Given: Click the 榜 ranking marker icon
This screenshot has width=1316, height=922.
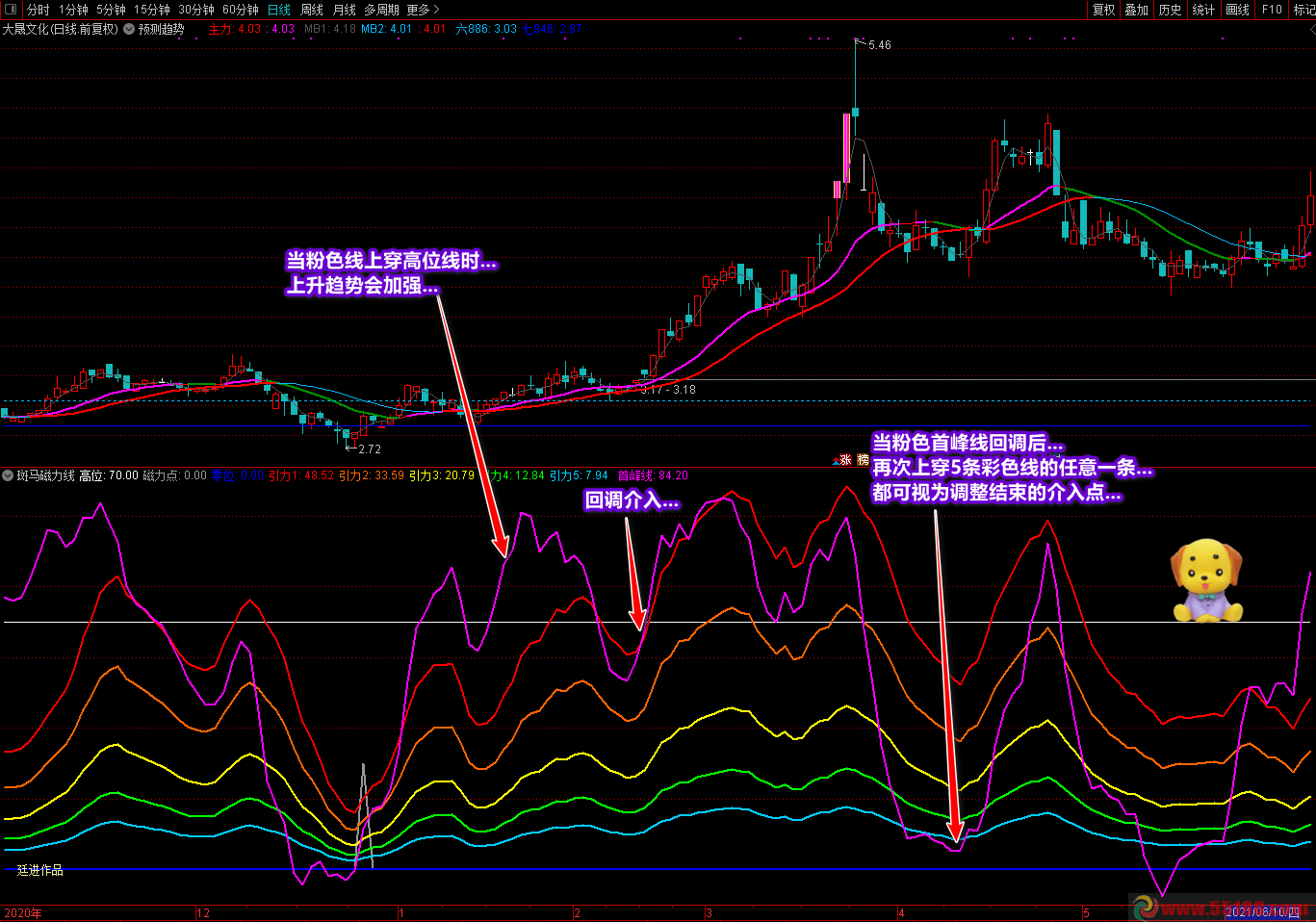Looking at the screenshot, I should coord(863,460).
